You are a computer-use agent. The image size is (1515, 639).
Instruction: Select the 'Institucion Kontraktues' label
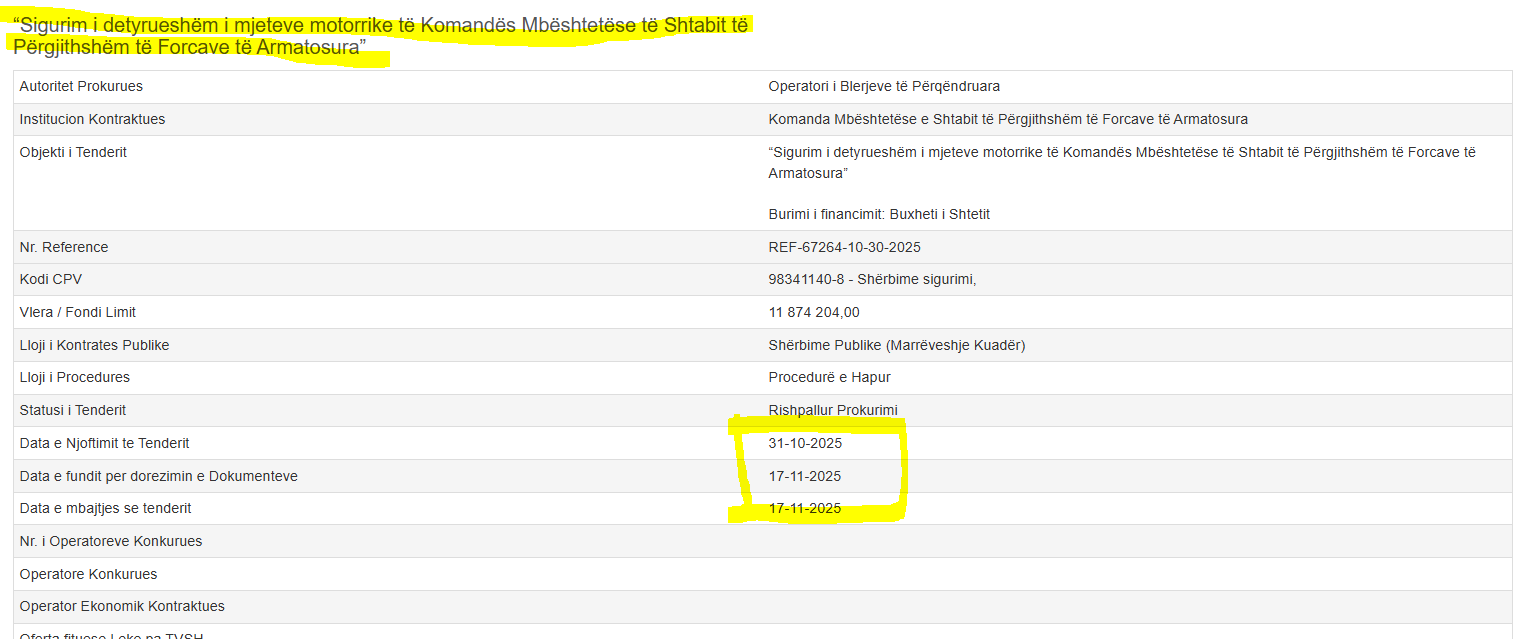(92, 119)
